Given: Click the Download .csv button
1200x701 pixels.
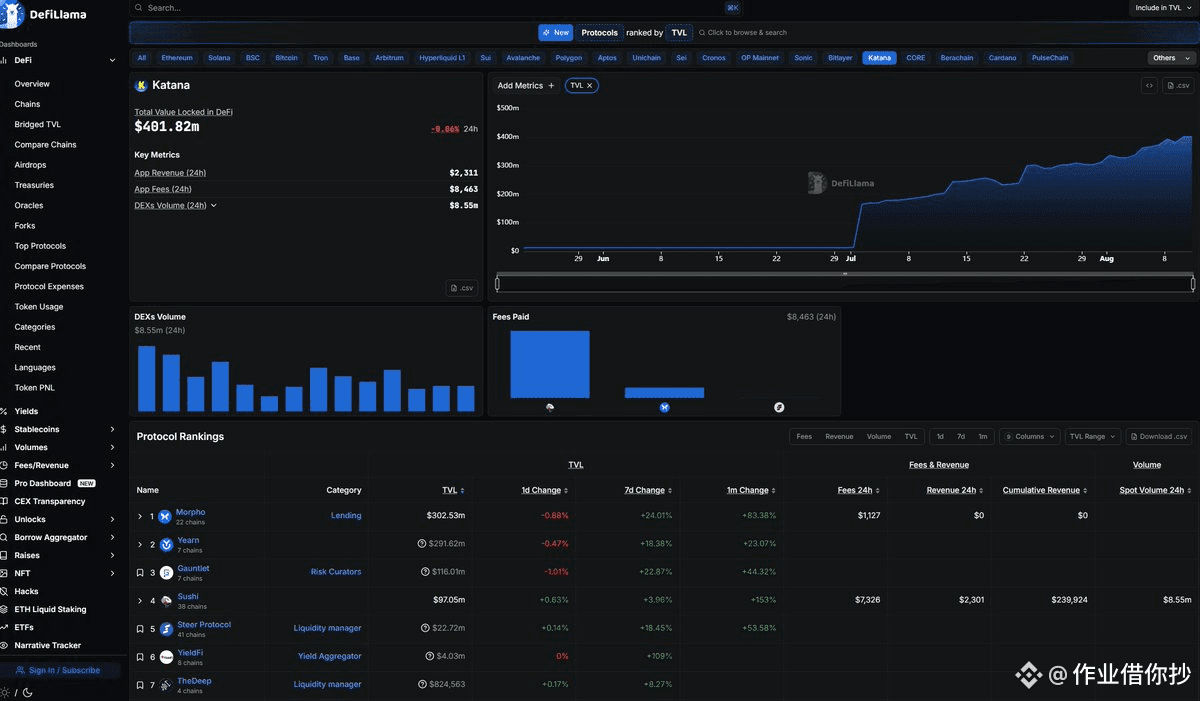Looking at the screenshot, I should click(x=1159, y=437).
